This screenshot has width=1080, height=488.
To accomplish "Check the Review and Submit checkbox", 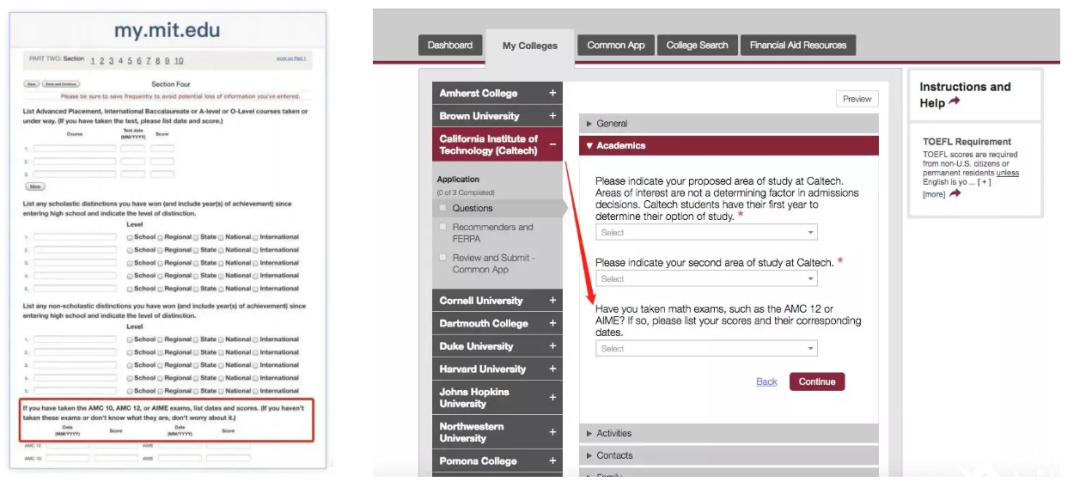I will pos(442,257).
